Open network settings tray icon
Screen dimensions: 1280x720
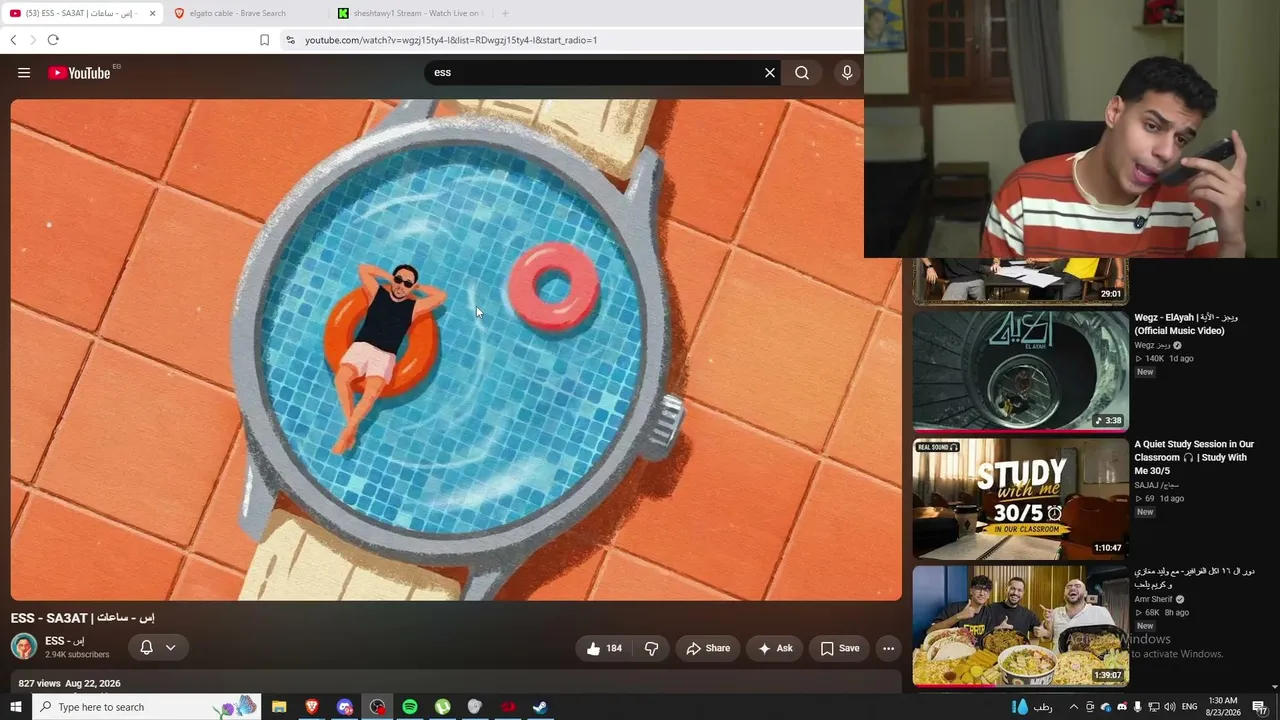pos(1154,707)
